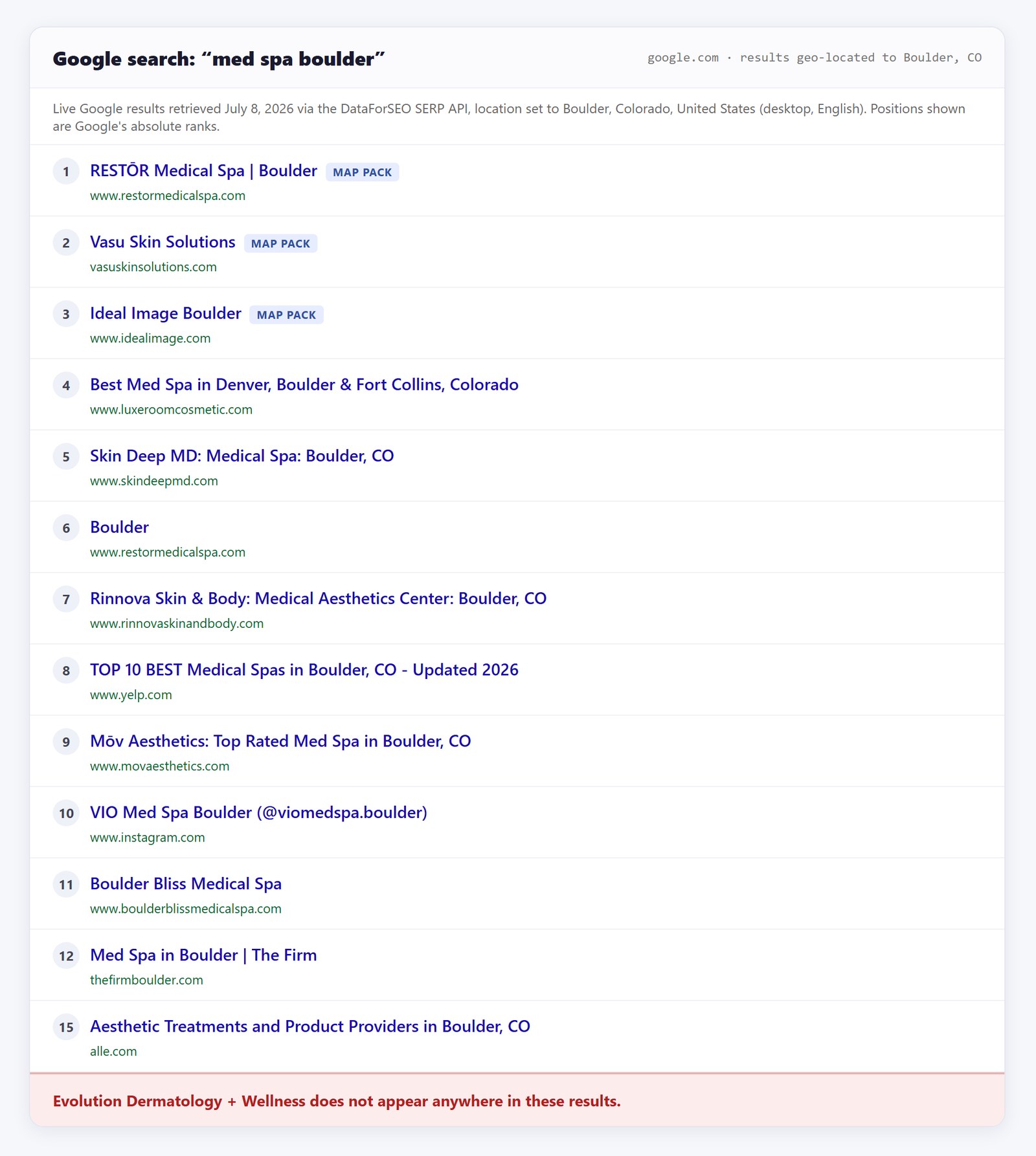Click the 'Live Google results retrieved July 8, 2026' note
1036x1156 pixels.
coord(509,117)
